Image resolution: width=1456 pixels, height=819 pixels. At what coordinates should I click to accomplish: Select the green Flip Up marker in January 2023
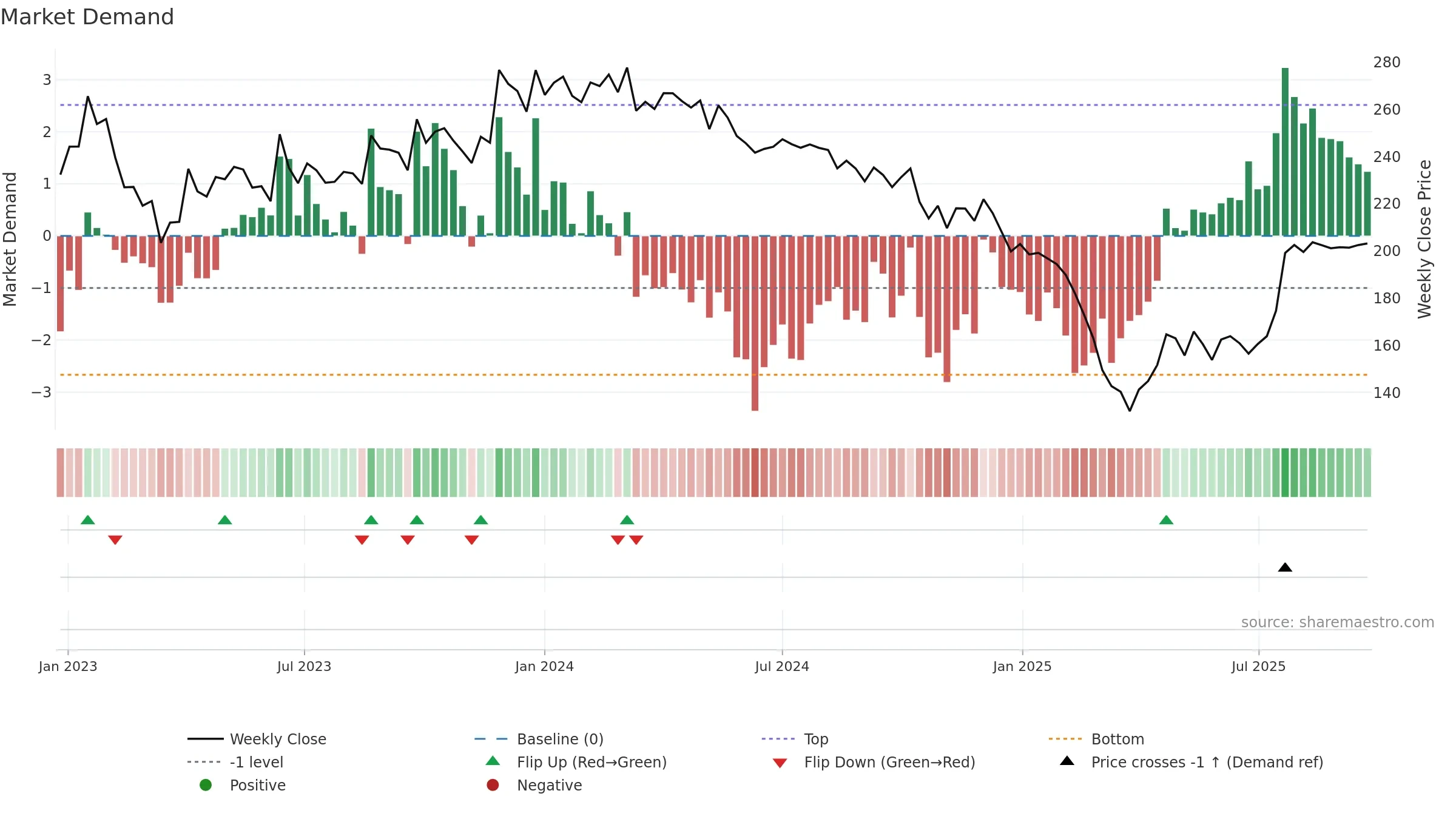click(88, 520)
